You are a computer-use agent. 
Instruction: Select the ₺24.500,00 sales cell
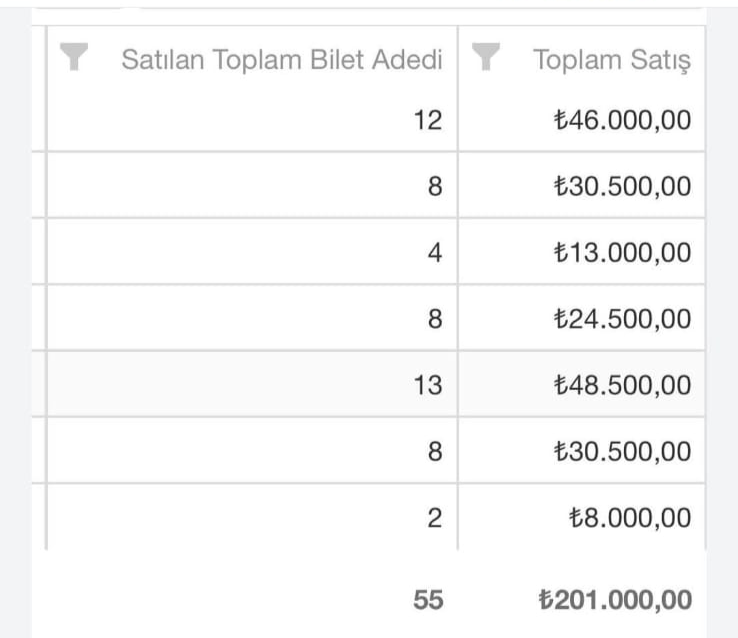coord(581,318)
